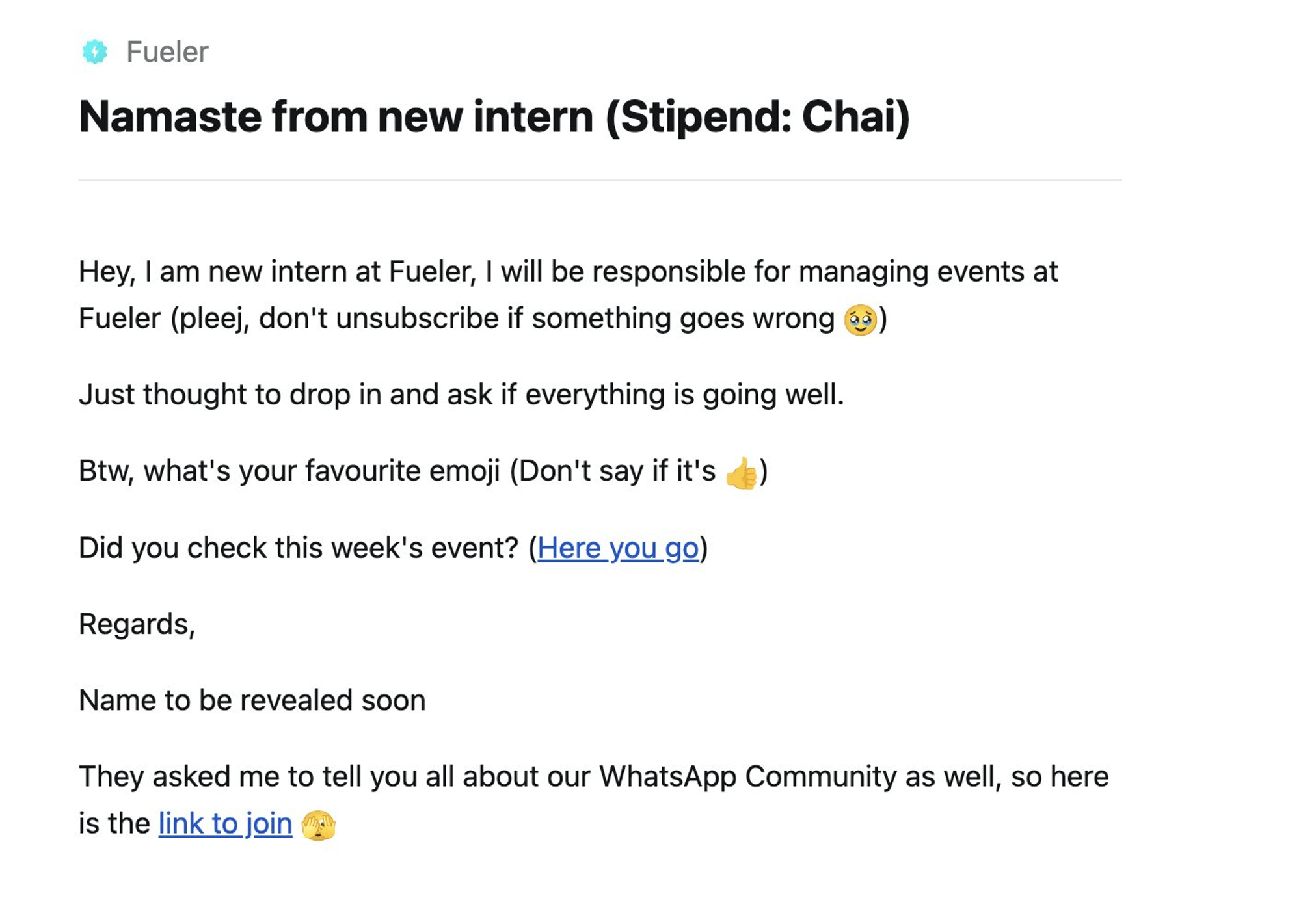Click the teal Fueler badge logo icon
Screen dimensions: 1301x924
[95, 52]
